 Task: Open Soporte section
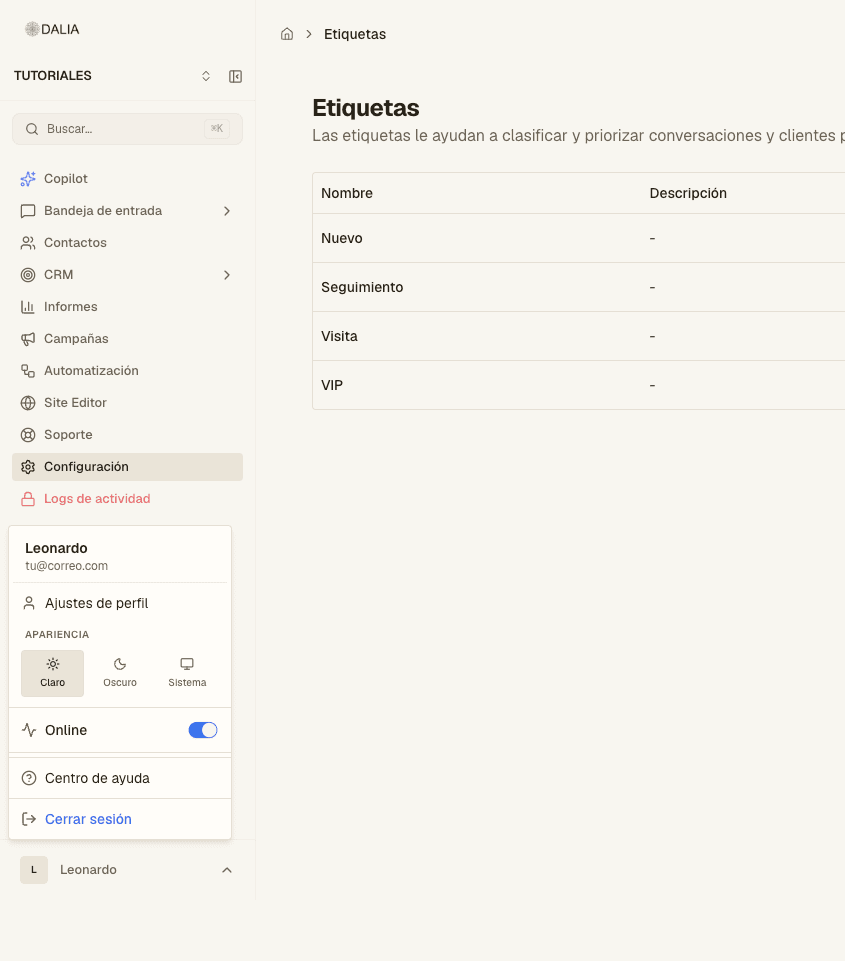tap(68, 435)
